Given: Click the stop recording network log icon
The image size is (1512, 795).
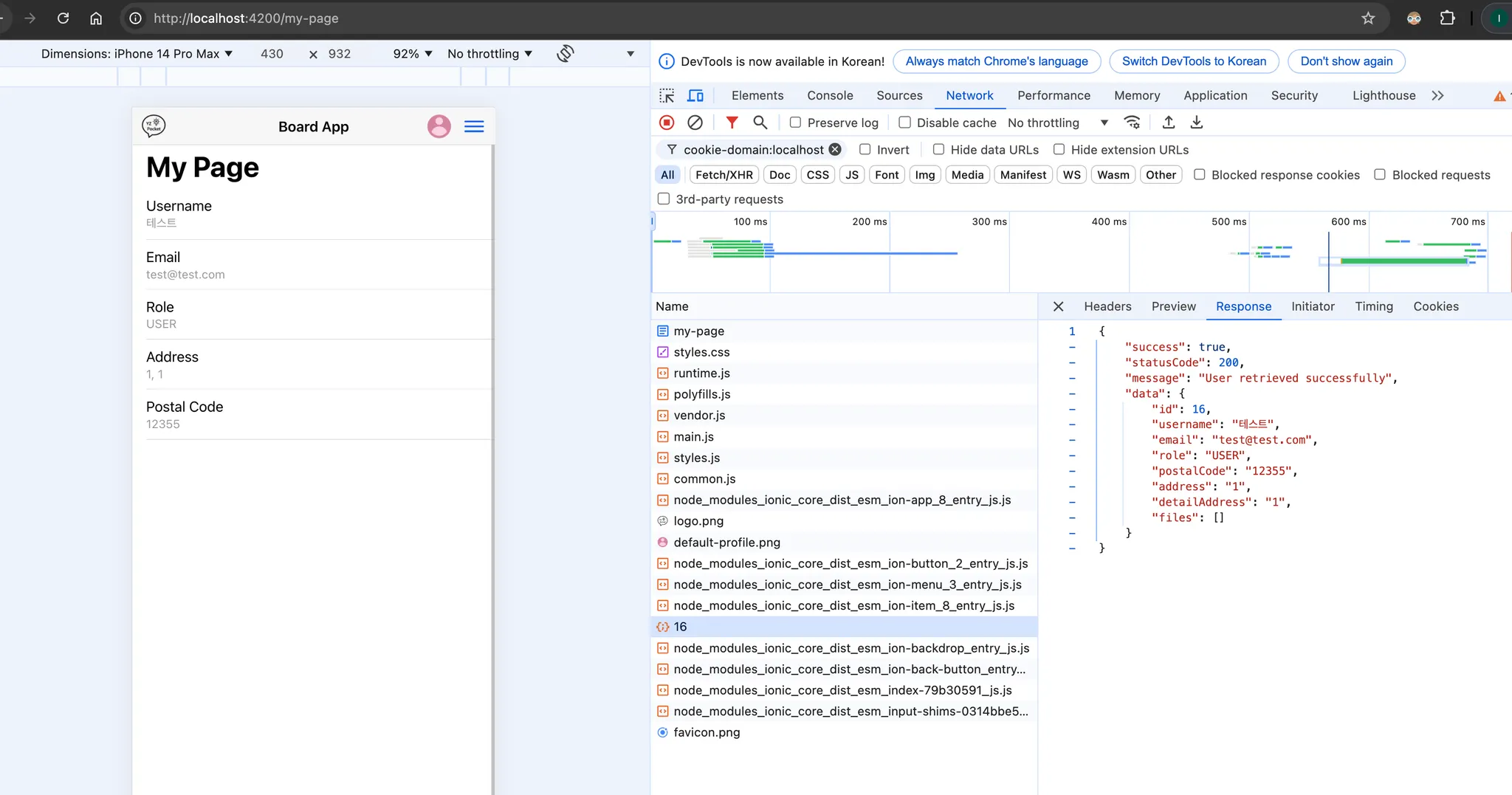Looking at the screenshot, I should (667, 123).
